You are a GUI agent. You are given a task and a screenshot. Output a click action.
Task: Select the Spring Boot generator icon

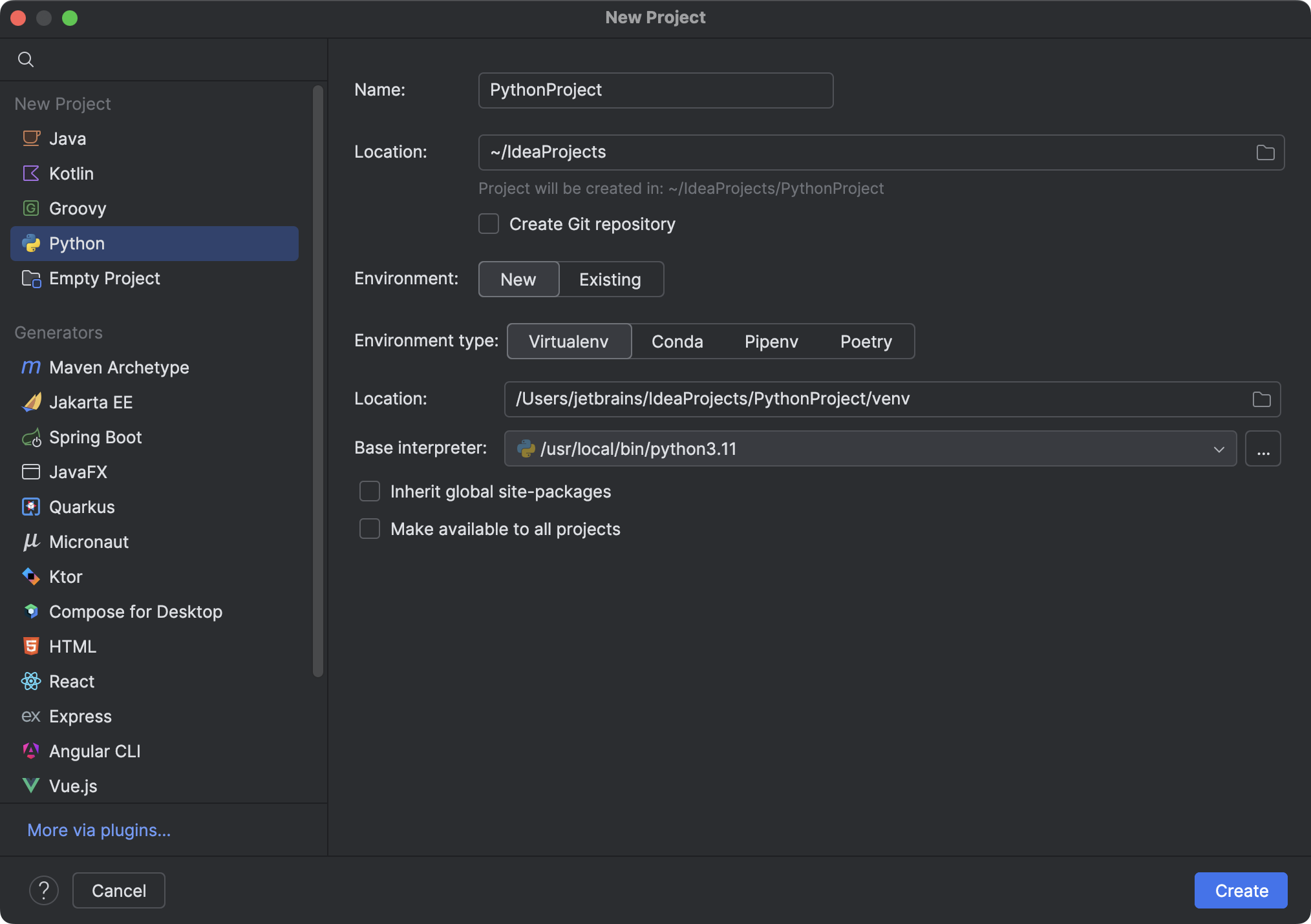[x=30, y=437]
